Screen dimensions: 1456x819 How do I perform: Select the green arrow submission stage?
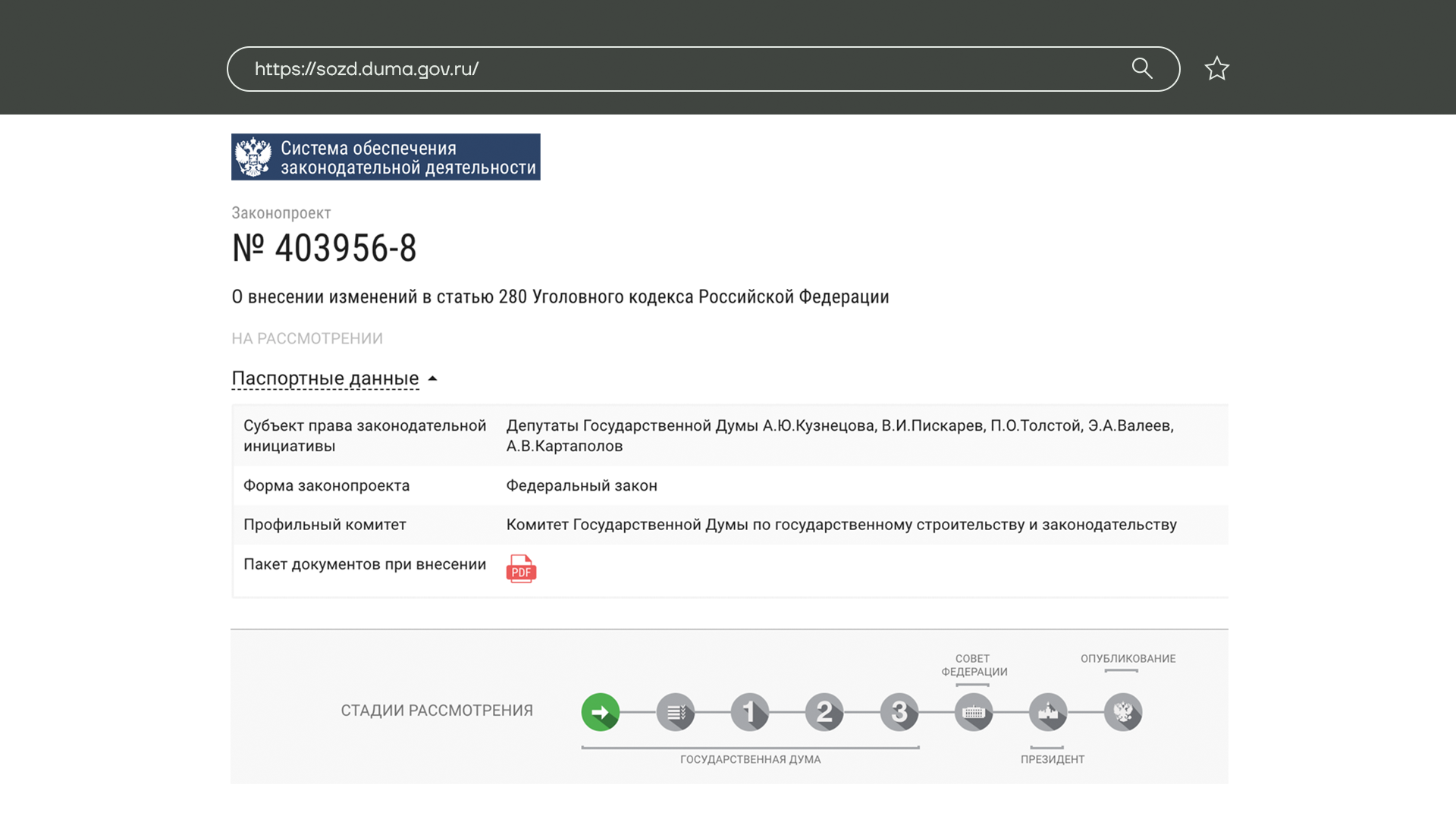(600, 712)
